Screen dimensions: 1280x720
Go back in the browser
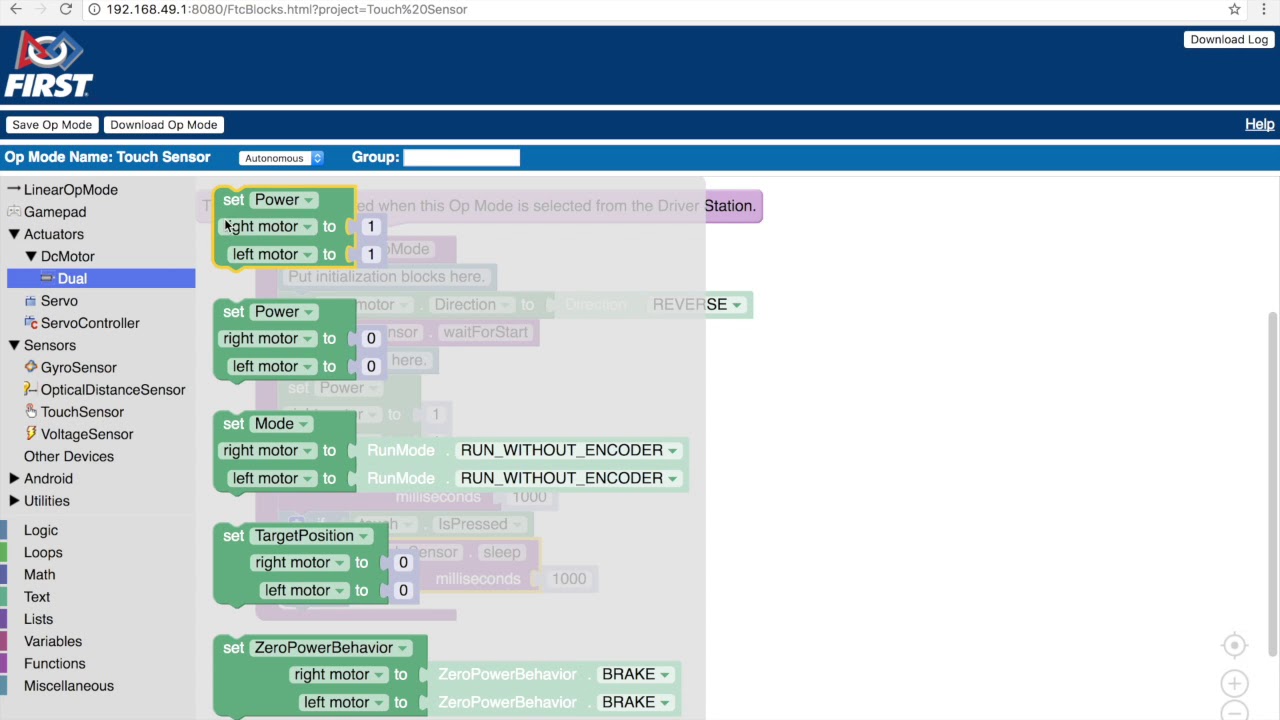coord(16,9)
